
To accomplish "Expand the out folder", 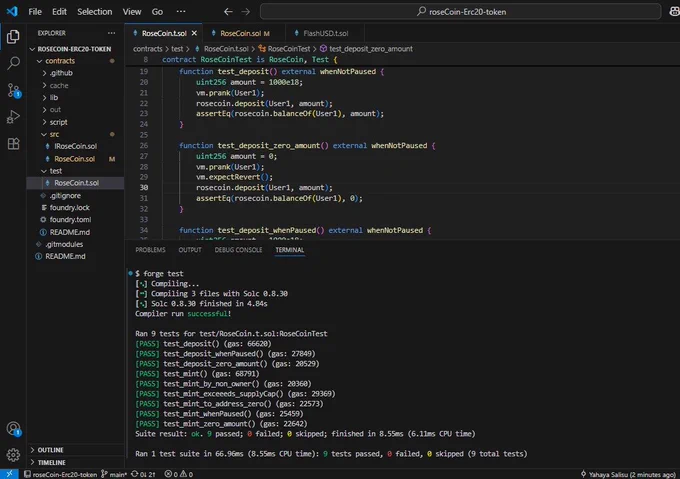I will pyautogui.click(x=75, y=110).
